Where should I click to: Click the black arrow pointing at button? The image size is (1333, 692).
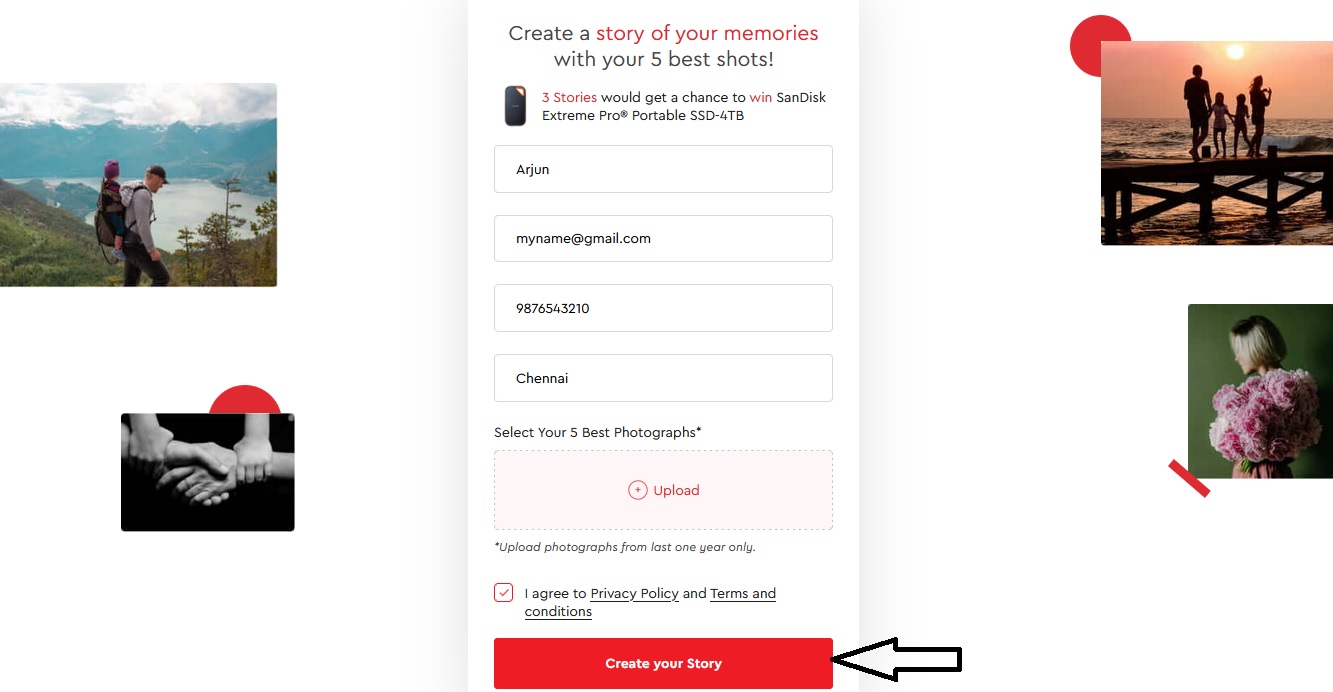point(896,659)
